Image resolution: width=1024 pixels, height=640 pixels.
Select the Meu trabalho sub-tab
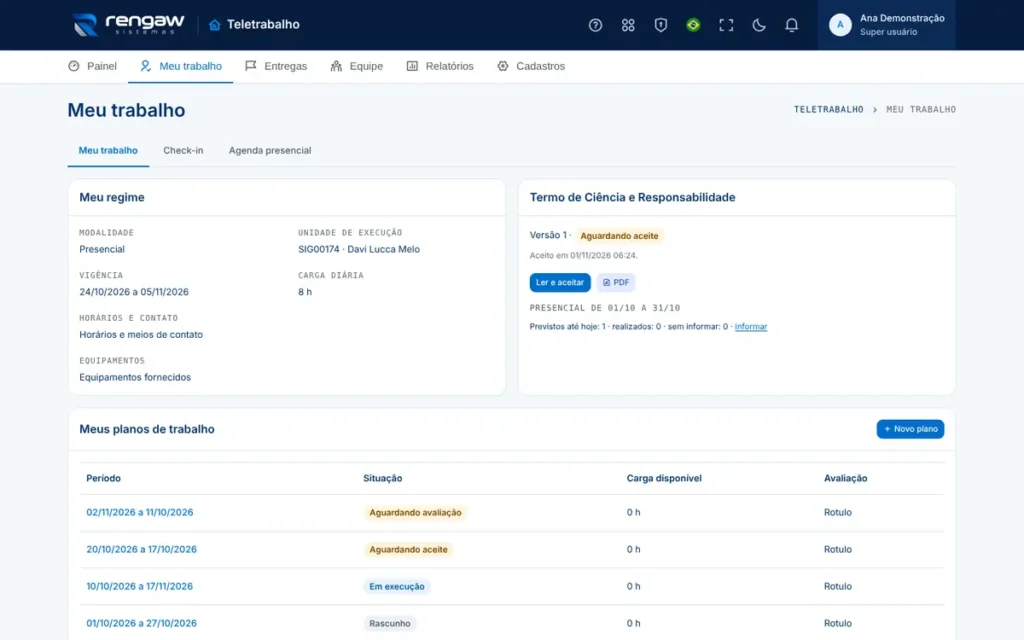(x=108, y=150)
